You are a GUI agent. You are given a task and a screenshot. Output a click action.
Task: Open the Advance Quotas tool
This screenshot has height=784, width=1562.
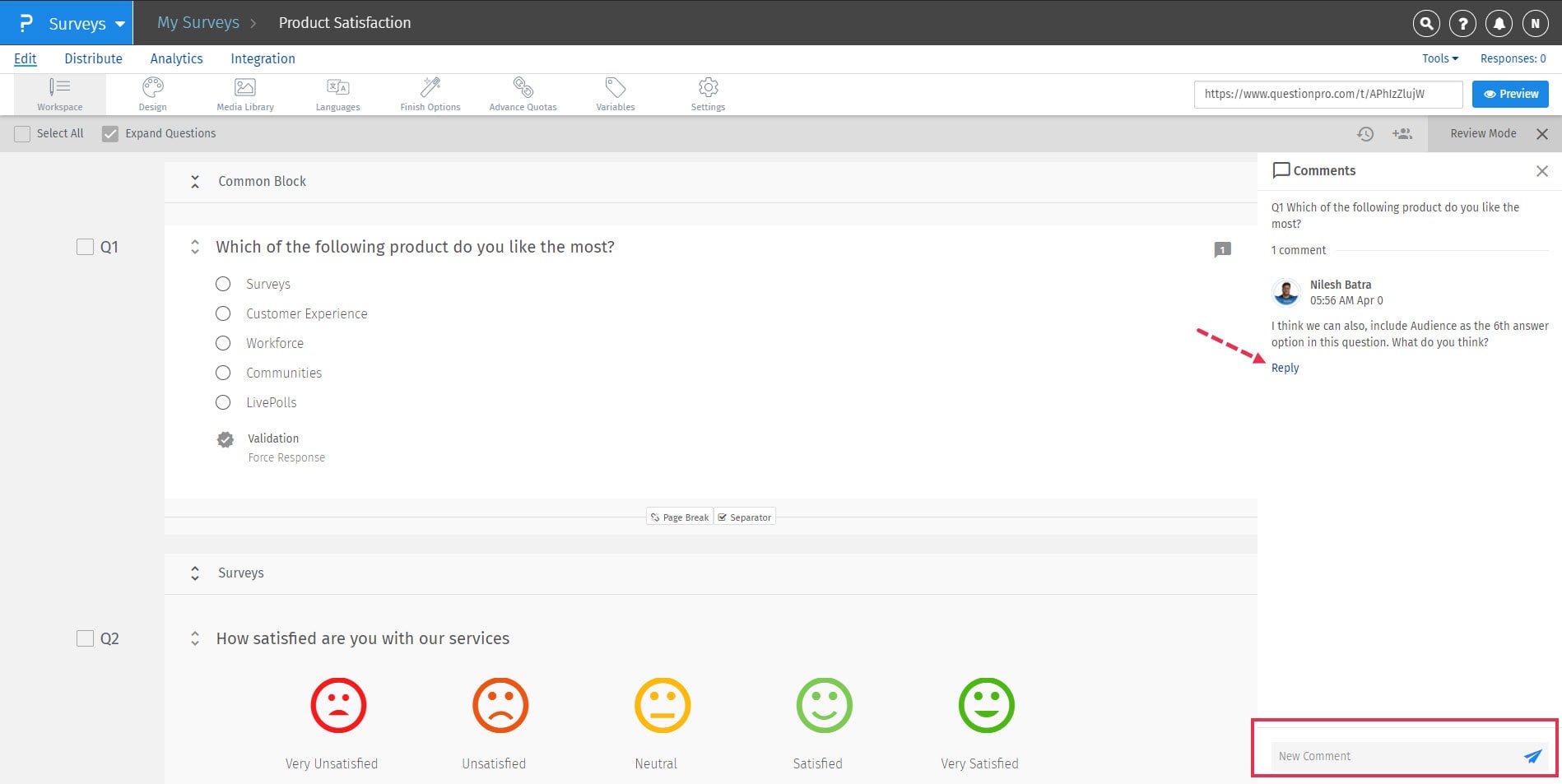[523, 93]
